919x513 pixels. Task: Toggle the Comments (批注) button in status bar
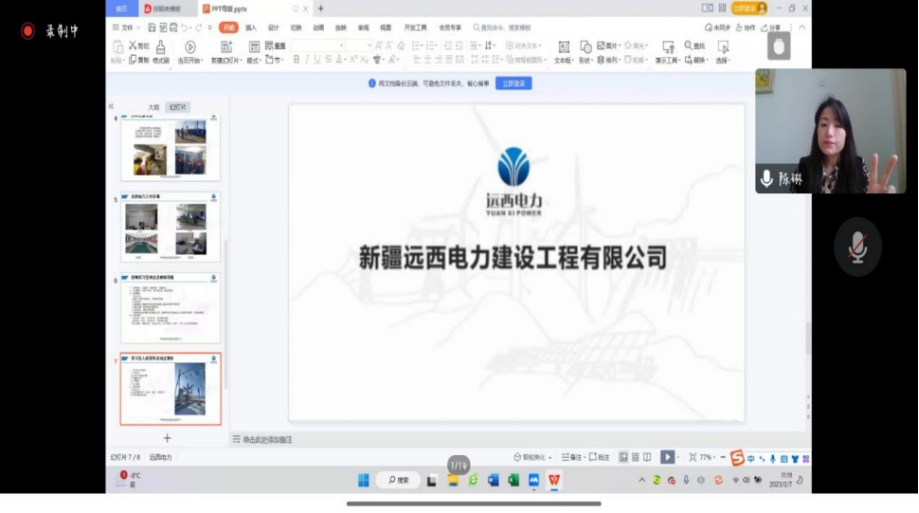coord(599,457)
